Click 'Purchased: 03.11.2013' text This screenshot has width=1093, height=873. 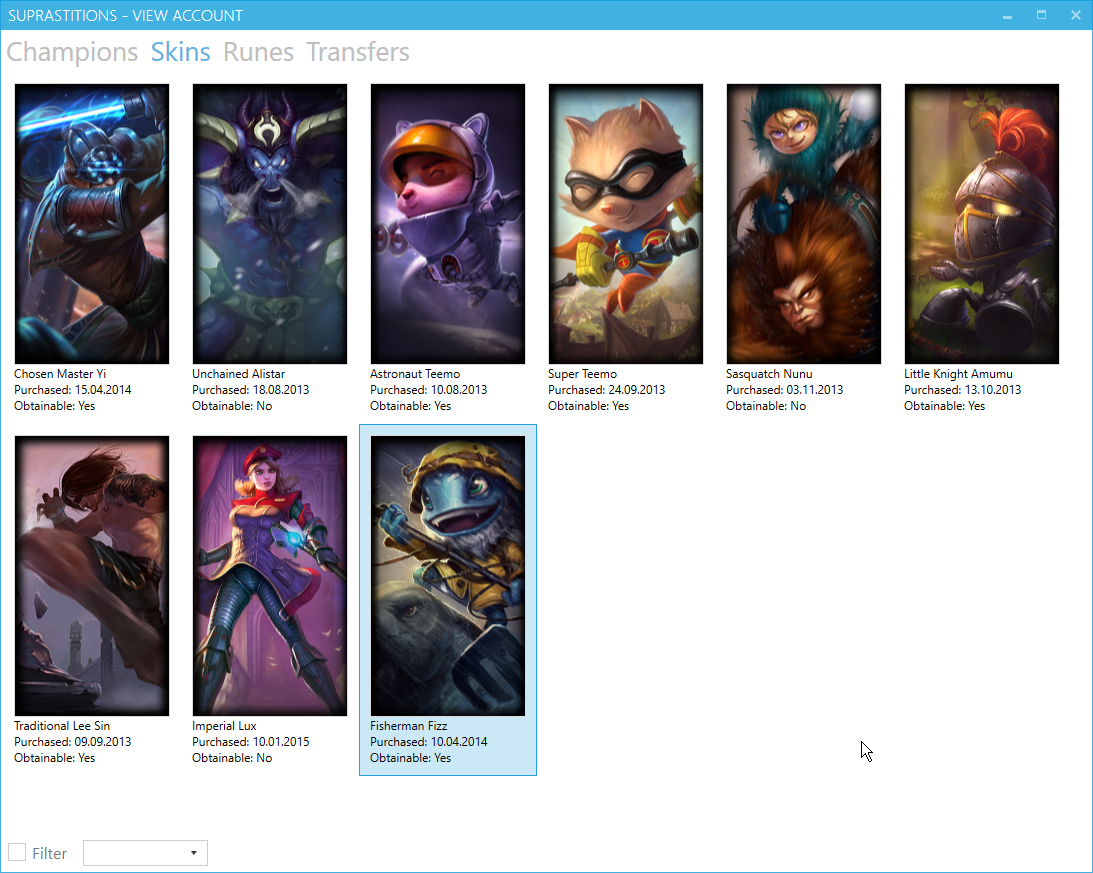pos(784,390)
